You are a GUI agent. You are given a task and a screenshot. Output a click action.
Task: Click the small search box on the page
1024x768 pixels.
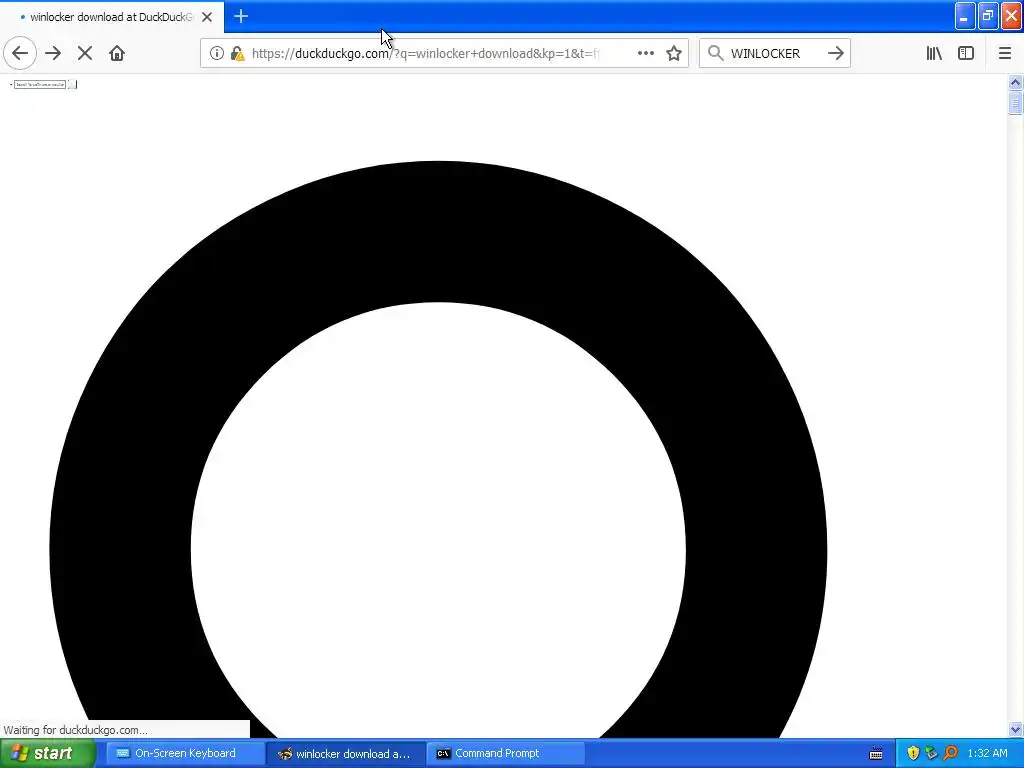[x=40, y=84]
